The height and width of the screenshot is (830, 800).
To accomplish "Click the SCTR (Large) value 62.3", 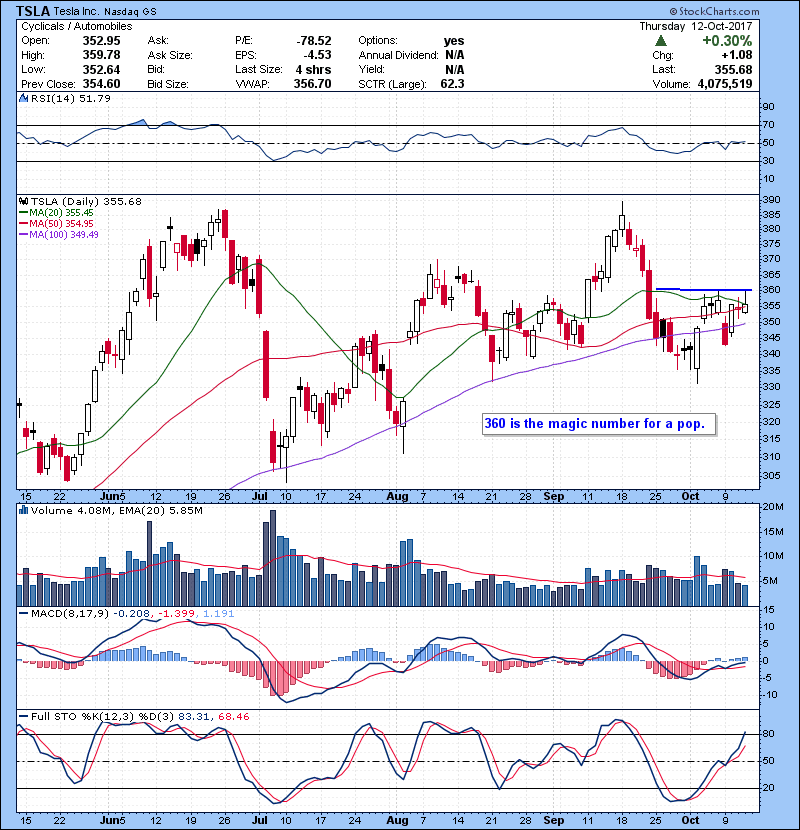I will point(452,84).
